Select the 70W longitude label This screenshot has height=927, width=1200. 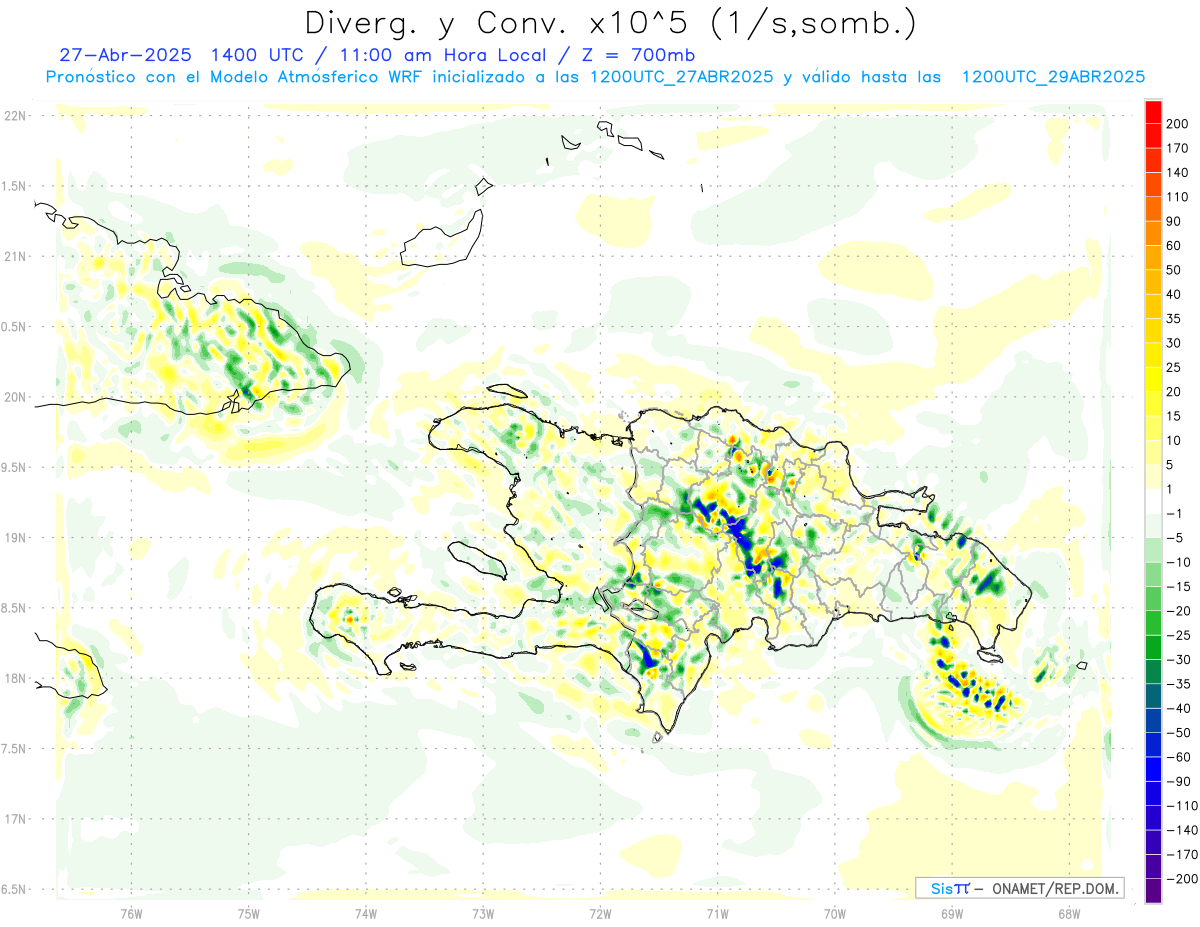tap(835, 912)
